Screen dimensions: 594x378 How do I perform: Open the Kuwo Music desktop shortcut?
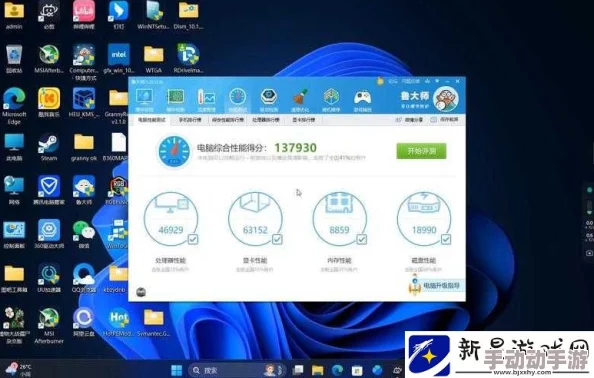[x=49, y=102]
